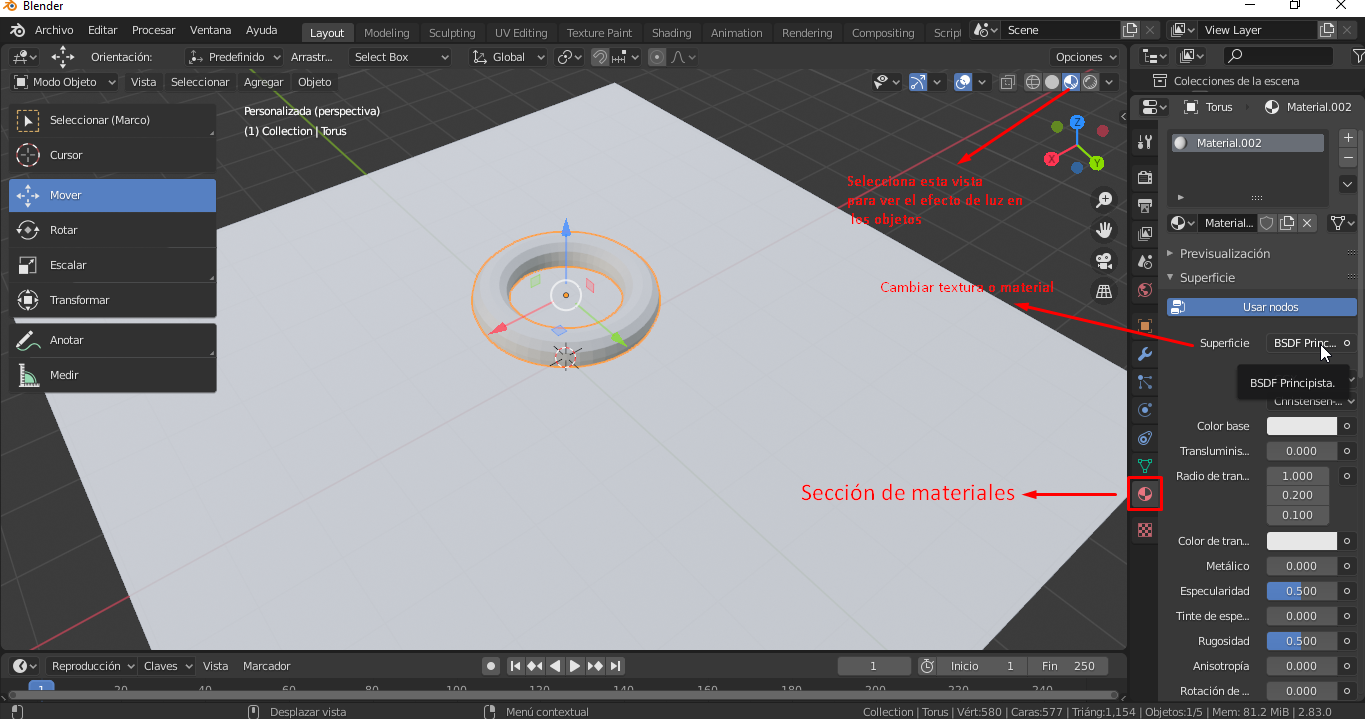The height and width of the screenshot is (719, 1365).
Task: Click the Color base swatch
Action: (1300, 425)
